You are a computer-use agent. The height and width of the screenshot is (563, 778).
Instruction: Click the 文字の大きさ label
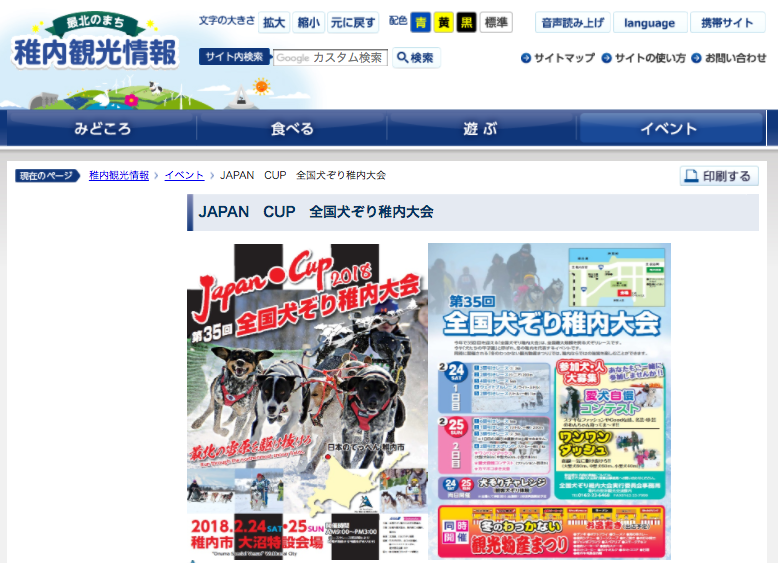[x=227, y=21]
